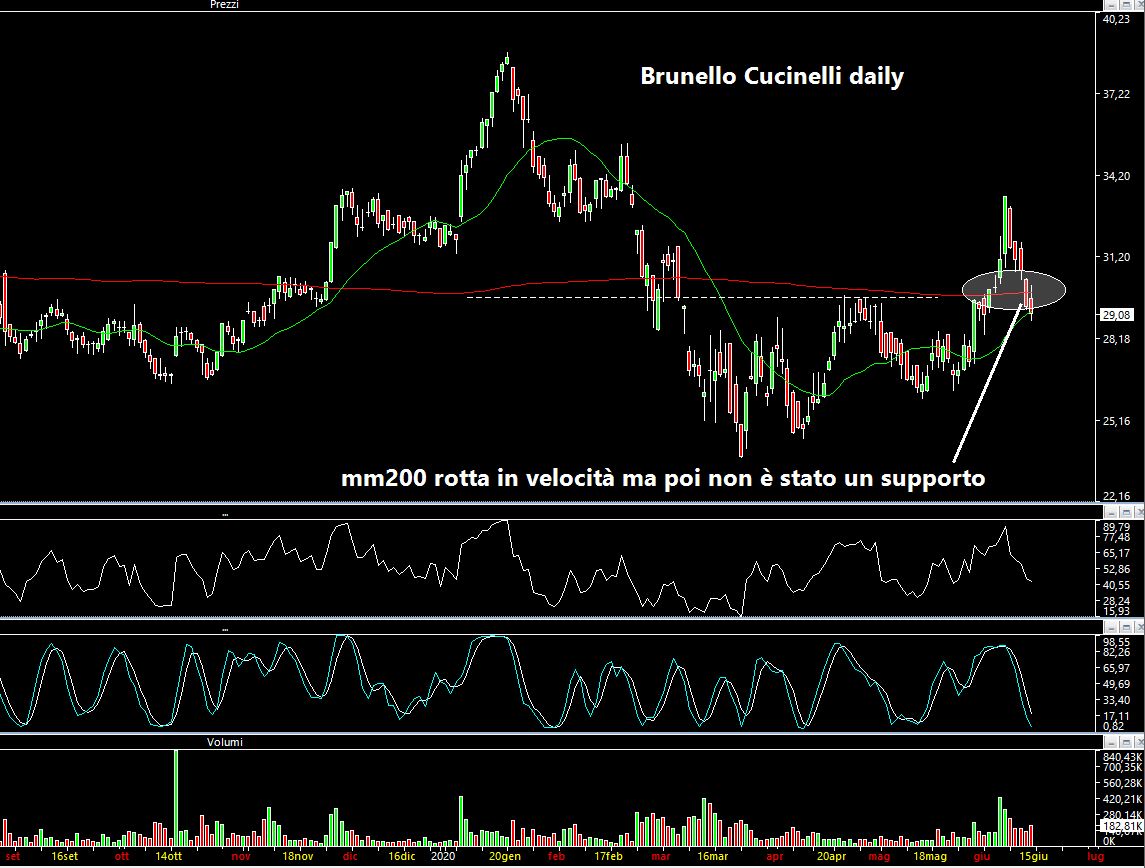
Task: Maximize the Volumi volume pane
Action: click(1125, 742)
